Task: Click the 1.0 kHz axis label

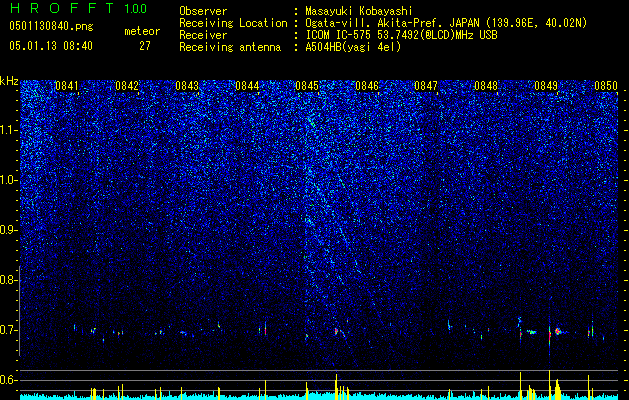Action: [9, 180]
